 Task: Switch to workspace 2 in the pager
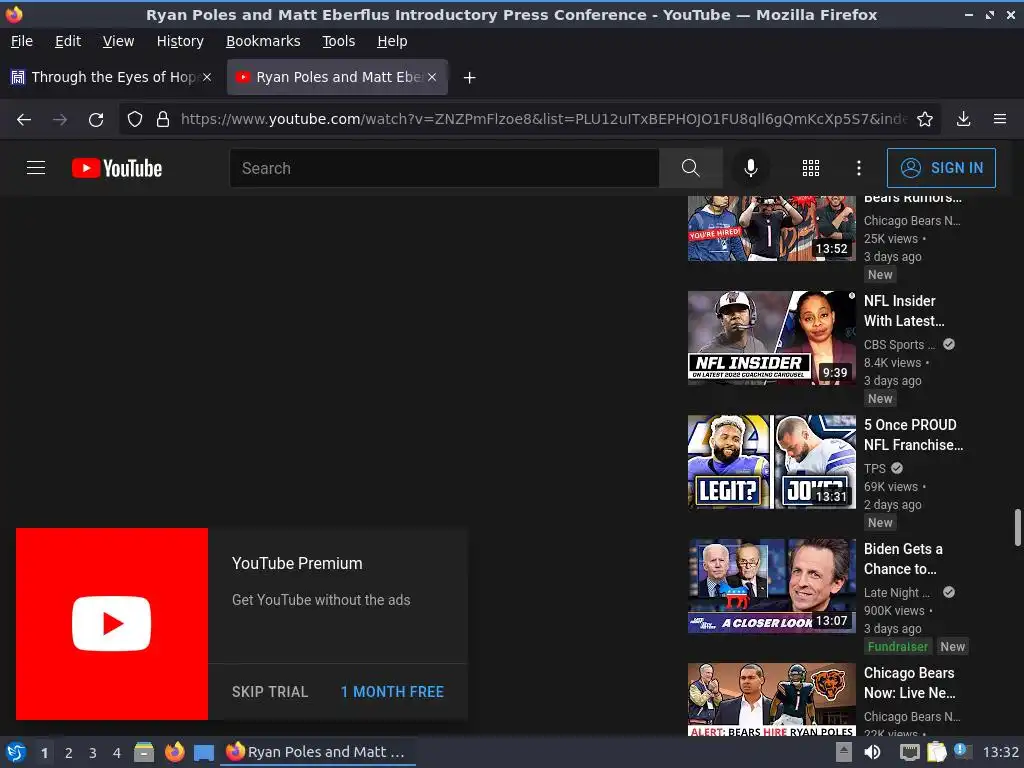68,753
